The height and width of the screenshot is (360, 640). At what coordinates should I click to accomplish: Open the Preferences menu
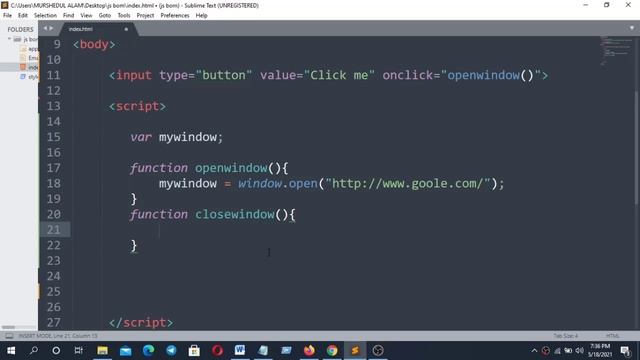(x=175, y=16)
